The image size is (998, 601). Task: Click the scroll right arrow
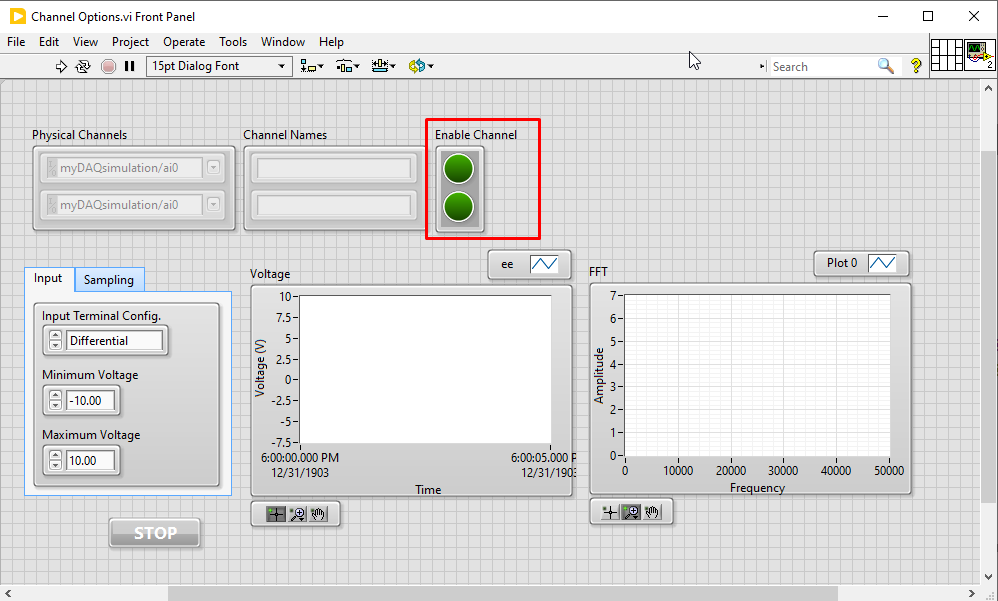pyautogui.click(x=971, y=593)
